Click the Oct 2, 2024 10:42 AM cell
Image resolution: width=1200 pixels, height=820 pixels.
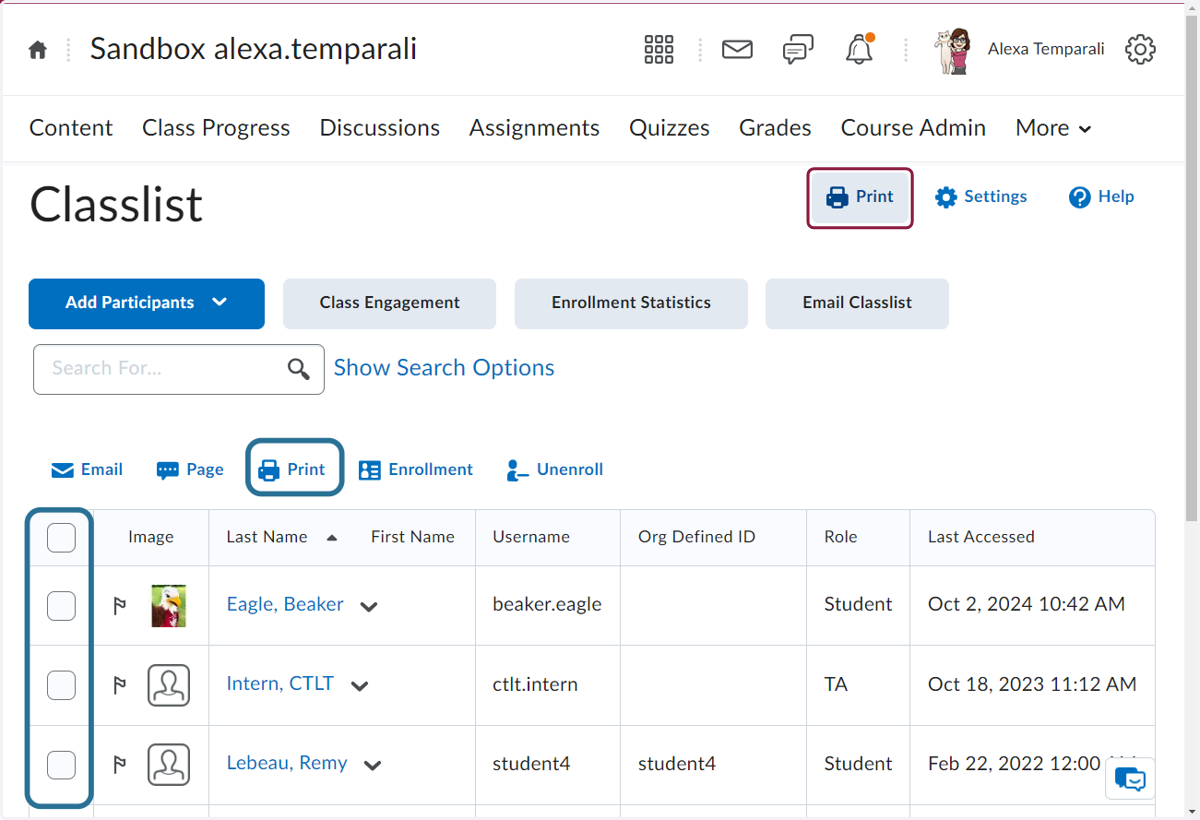point(1026,604)
